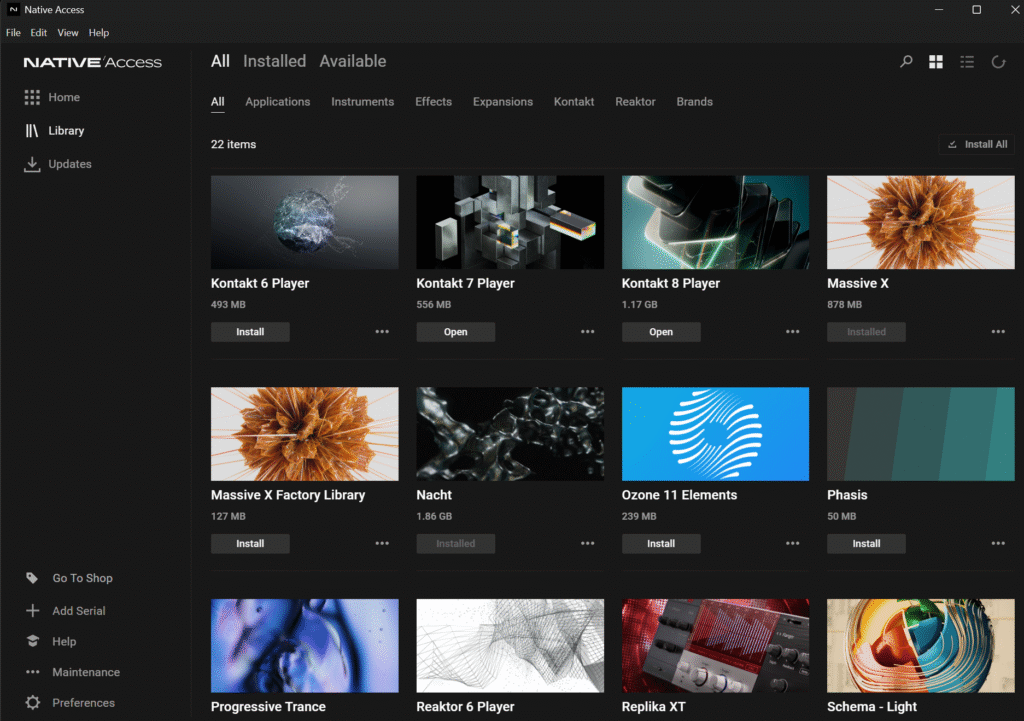Click the Kontakt 7 Player artwork

(510, 222)
